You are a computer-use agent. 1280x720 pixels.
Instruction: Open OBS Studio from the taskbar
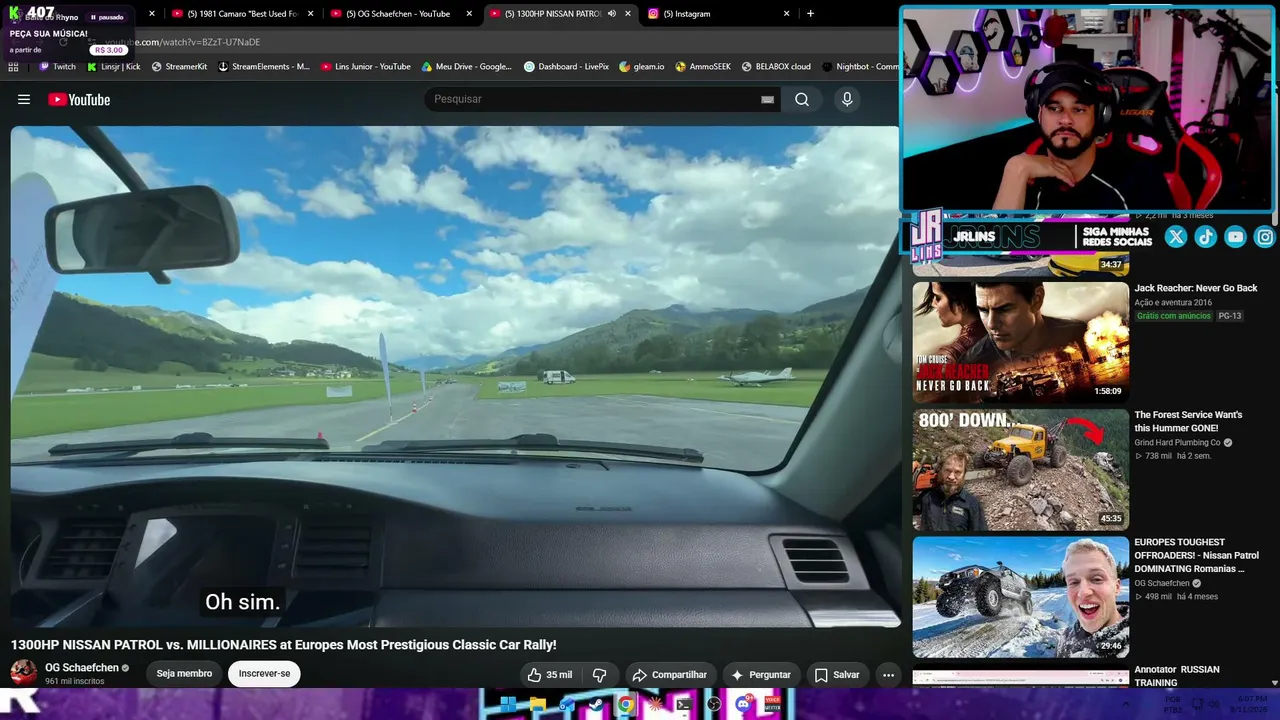pos(714,705)
